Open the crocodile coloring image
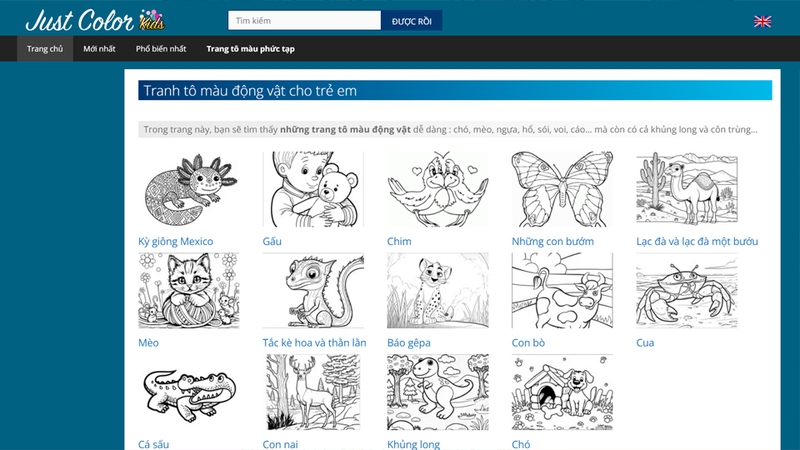 [x=188, y=392]
